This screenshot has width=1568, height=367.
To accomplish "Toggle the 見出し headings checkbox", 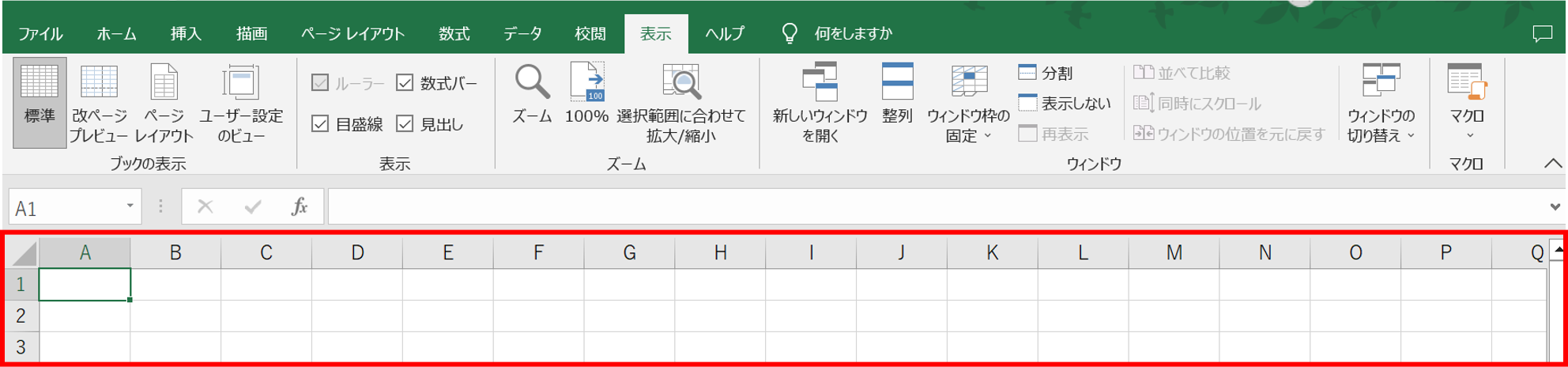I will pos(405,123).
